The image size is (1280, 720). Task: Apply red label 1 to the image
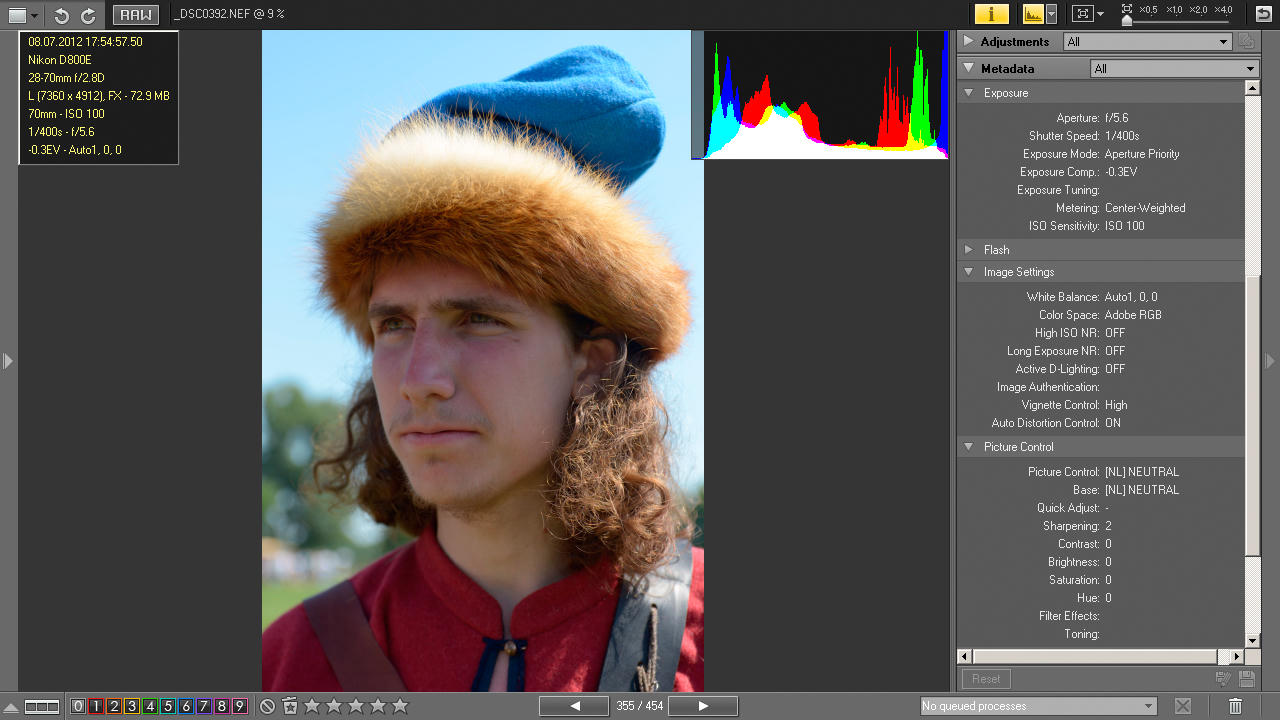[x=96, y=706]
